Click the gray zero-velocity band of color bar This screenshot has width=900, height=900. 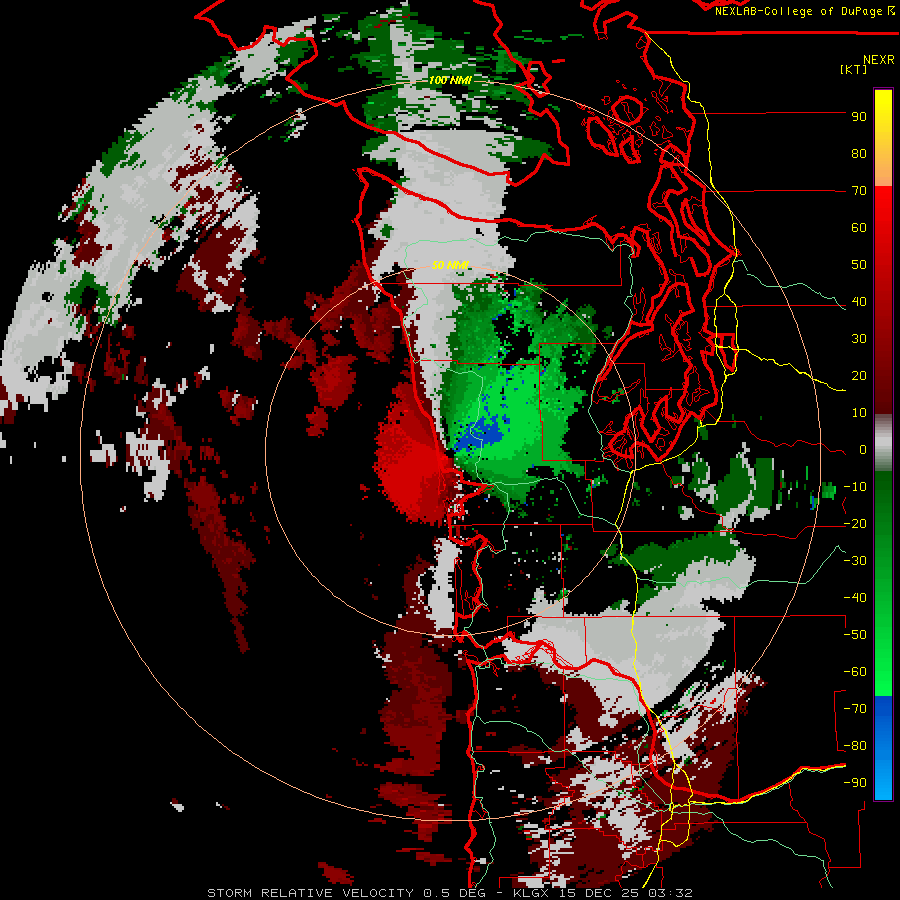[883, 443]
